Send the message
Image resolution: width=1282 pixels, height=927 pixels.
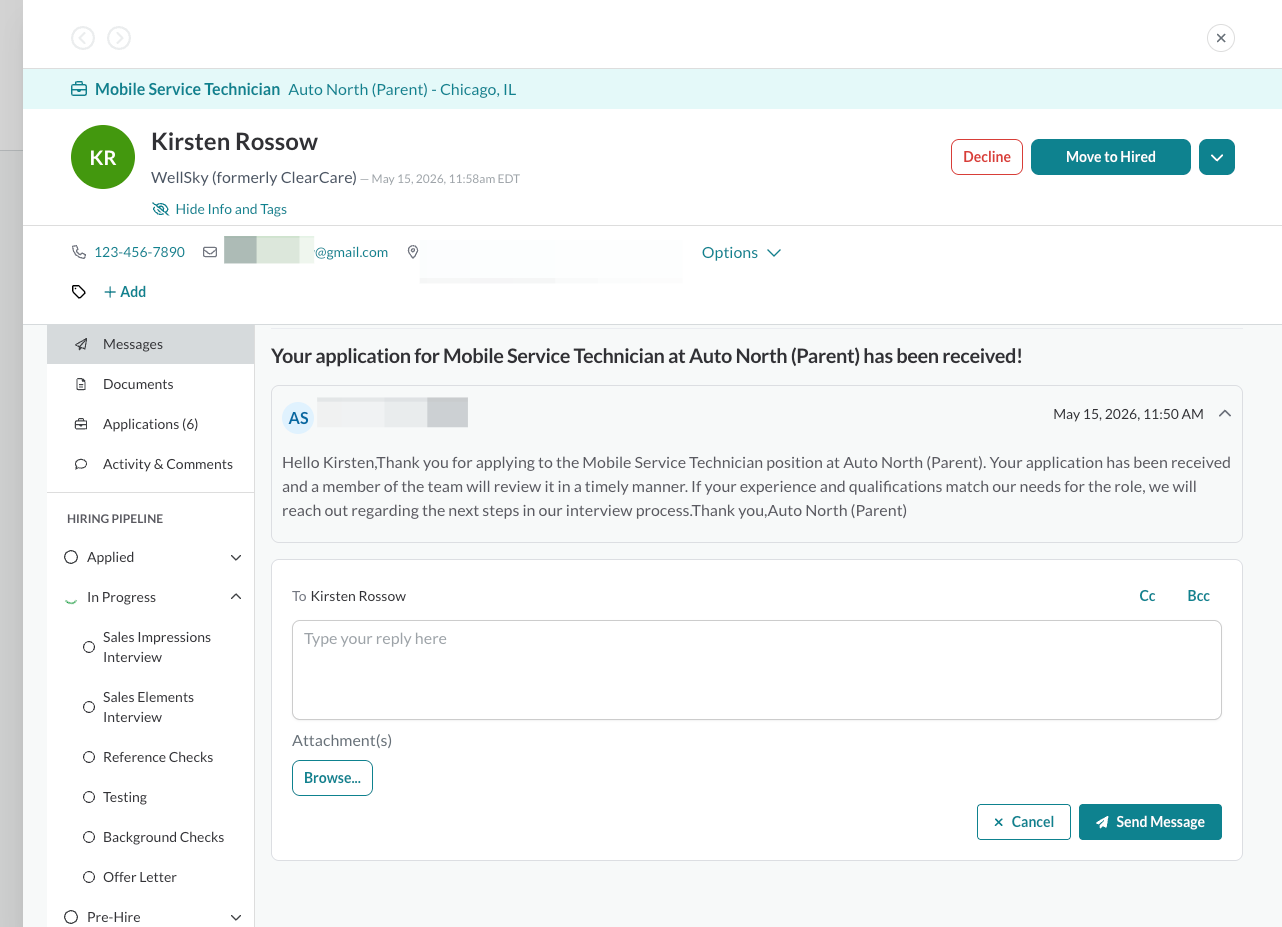point(1150,822)
